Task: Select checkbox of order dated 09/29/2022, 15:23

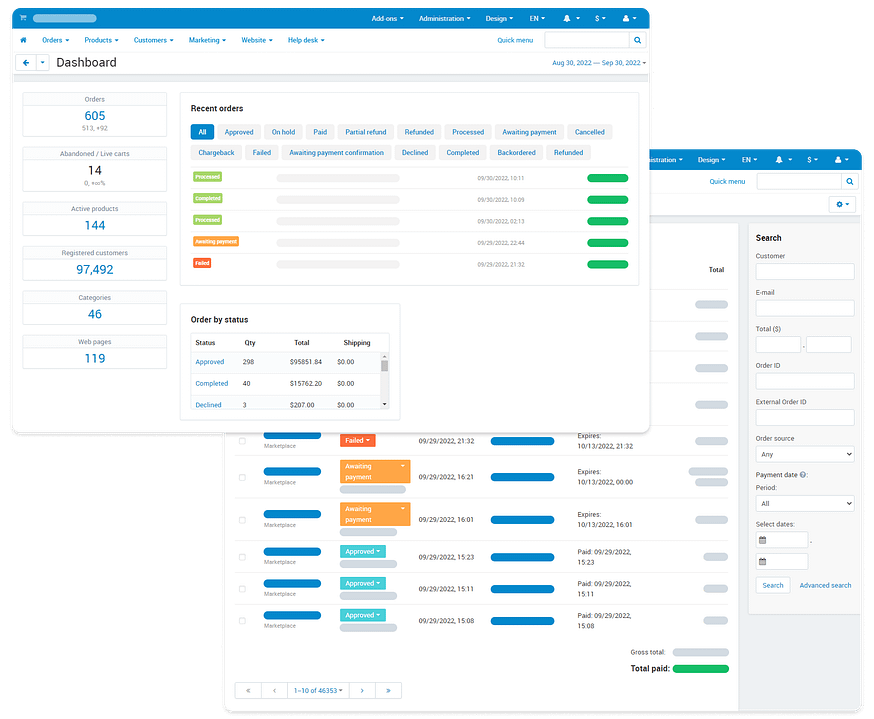Action: point(242,557)
